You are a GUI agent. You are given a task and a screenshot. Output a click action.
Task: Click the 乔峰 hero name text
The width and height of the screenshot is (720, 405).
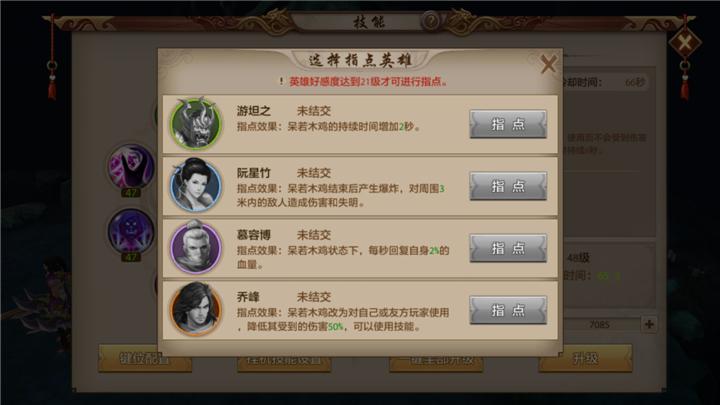[248, 297]
